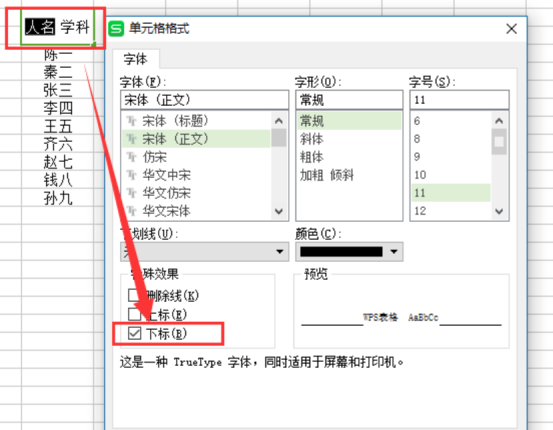The image size is (553, 430).
Task: Switch to the 字体 tab
Action: (135, 59)
